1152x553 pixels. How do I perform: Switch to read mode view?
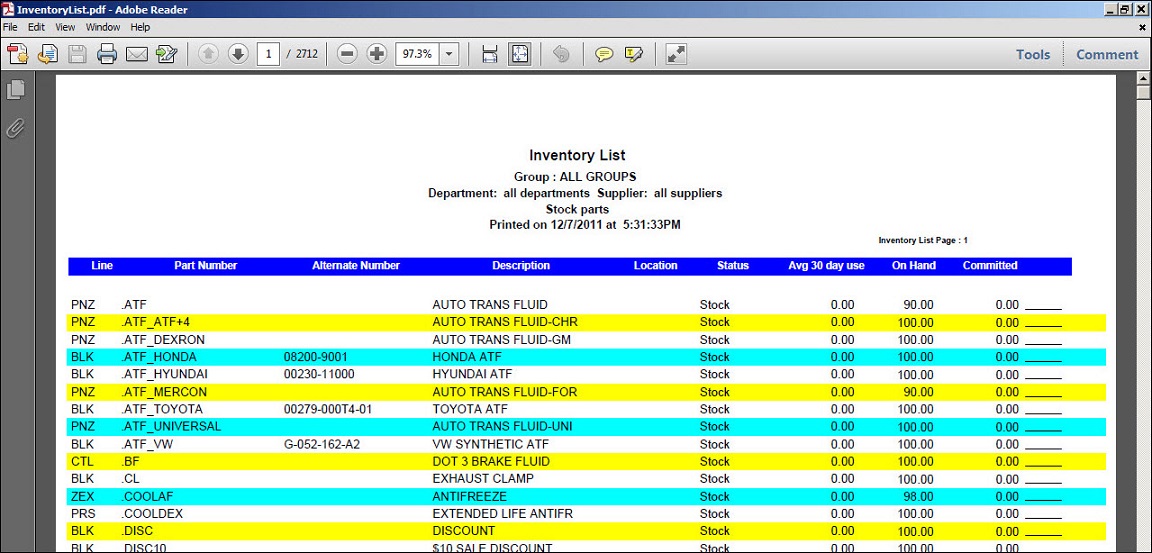pos(677,54)
